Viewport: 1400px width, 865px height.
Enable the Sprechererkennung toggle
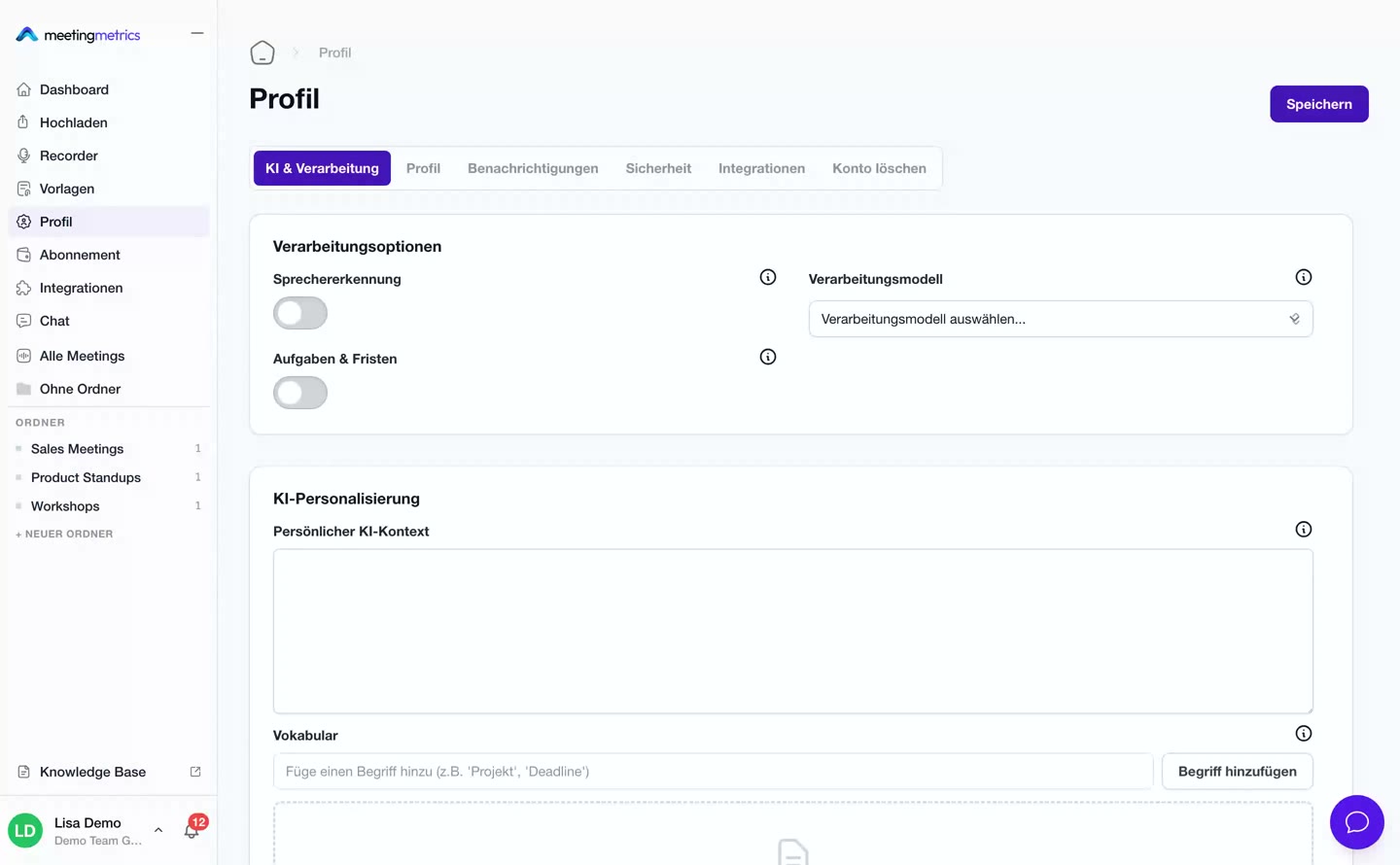(300, 313)
